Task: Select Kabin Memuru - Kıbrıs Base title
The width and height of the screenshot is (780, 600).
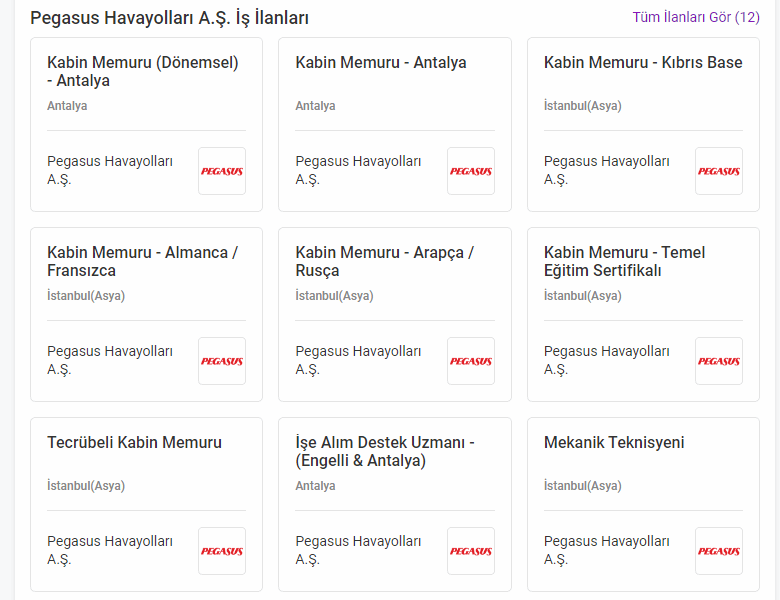Action: coord(643,63)
